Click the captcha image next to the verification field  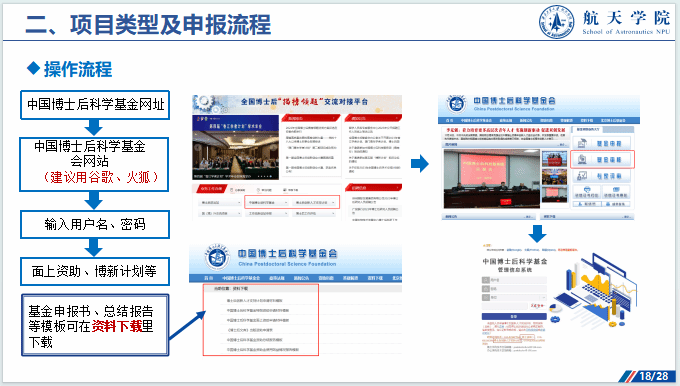tap(537, 306)
